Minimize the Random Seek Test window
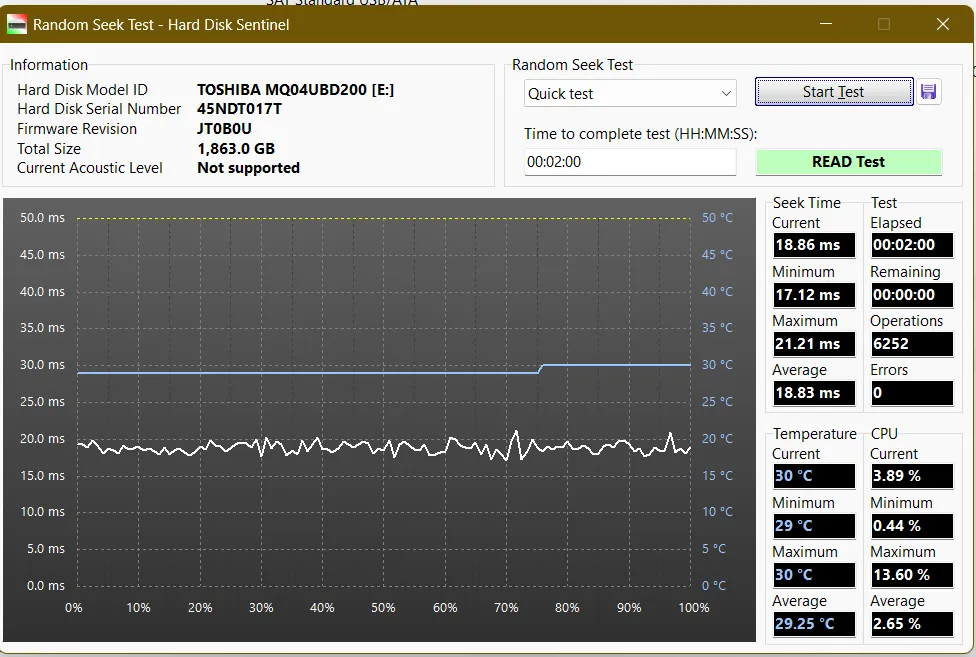The height and width of the screenshot is (657, 976). click(825, 24)
